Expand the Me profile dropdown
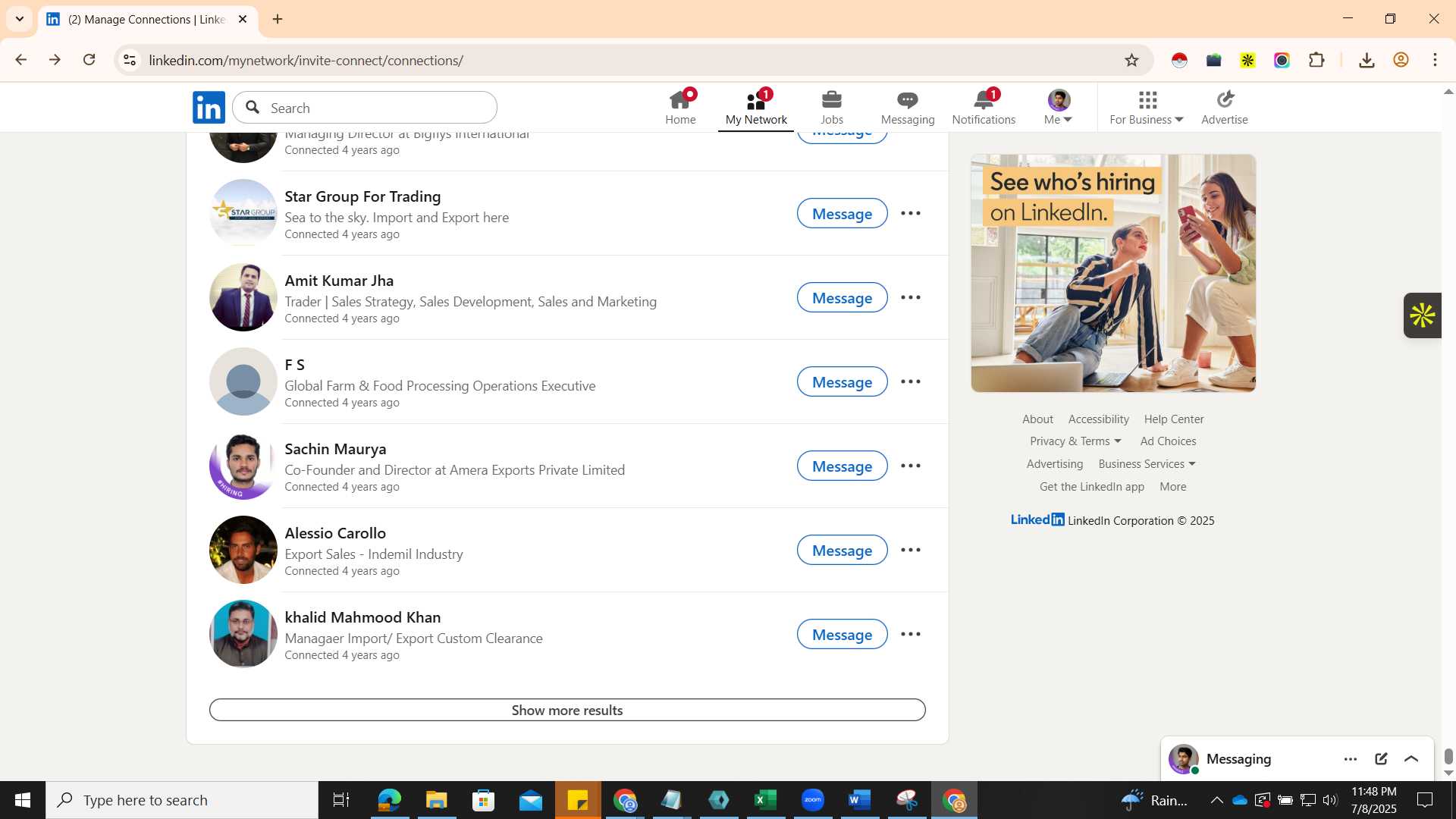Image resolution: width=1456 pixels, height=819 pixels. point(1059,107)
